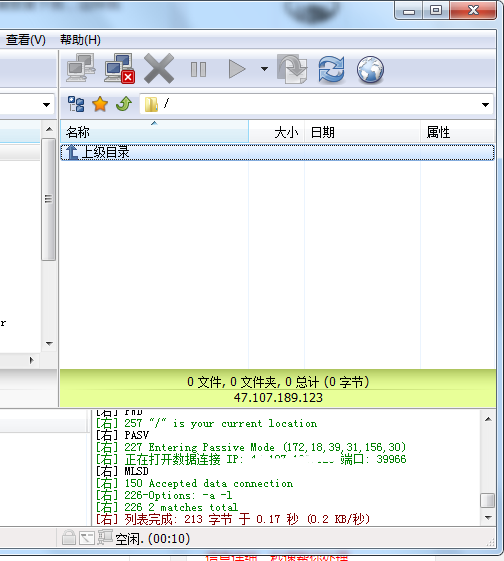Click the log panel scrollbar up arrow
This screenshot has width=504, height=561.
coord(488,419)
